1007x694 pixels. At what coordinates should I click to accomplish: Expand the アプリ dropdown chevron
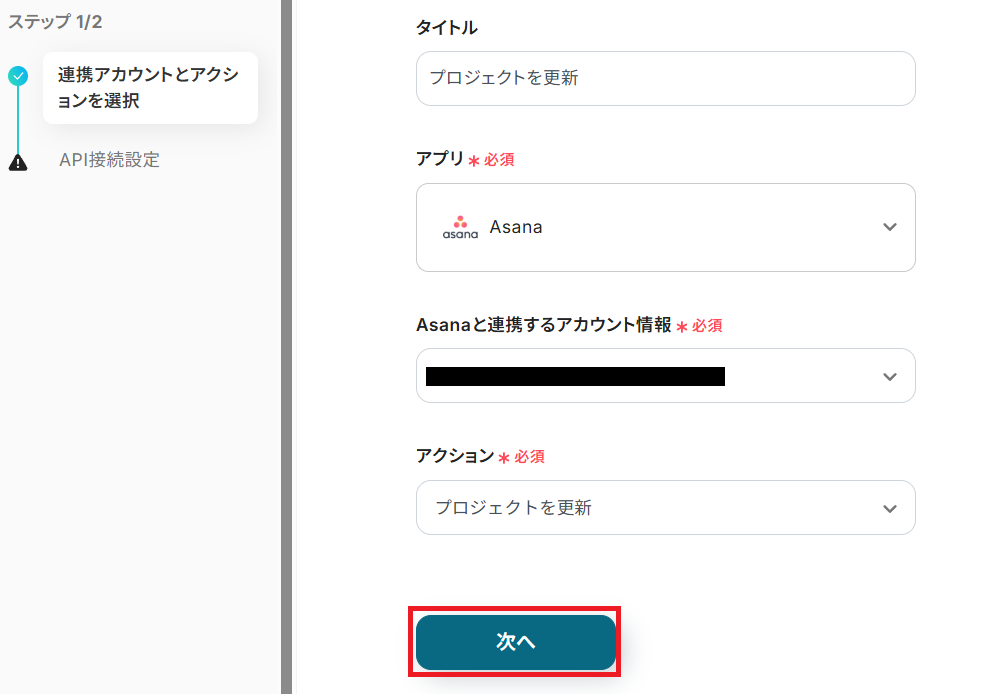point(889,227)
